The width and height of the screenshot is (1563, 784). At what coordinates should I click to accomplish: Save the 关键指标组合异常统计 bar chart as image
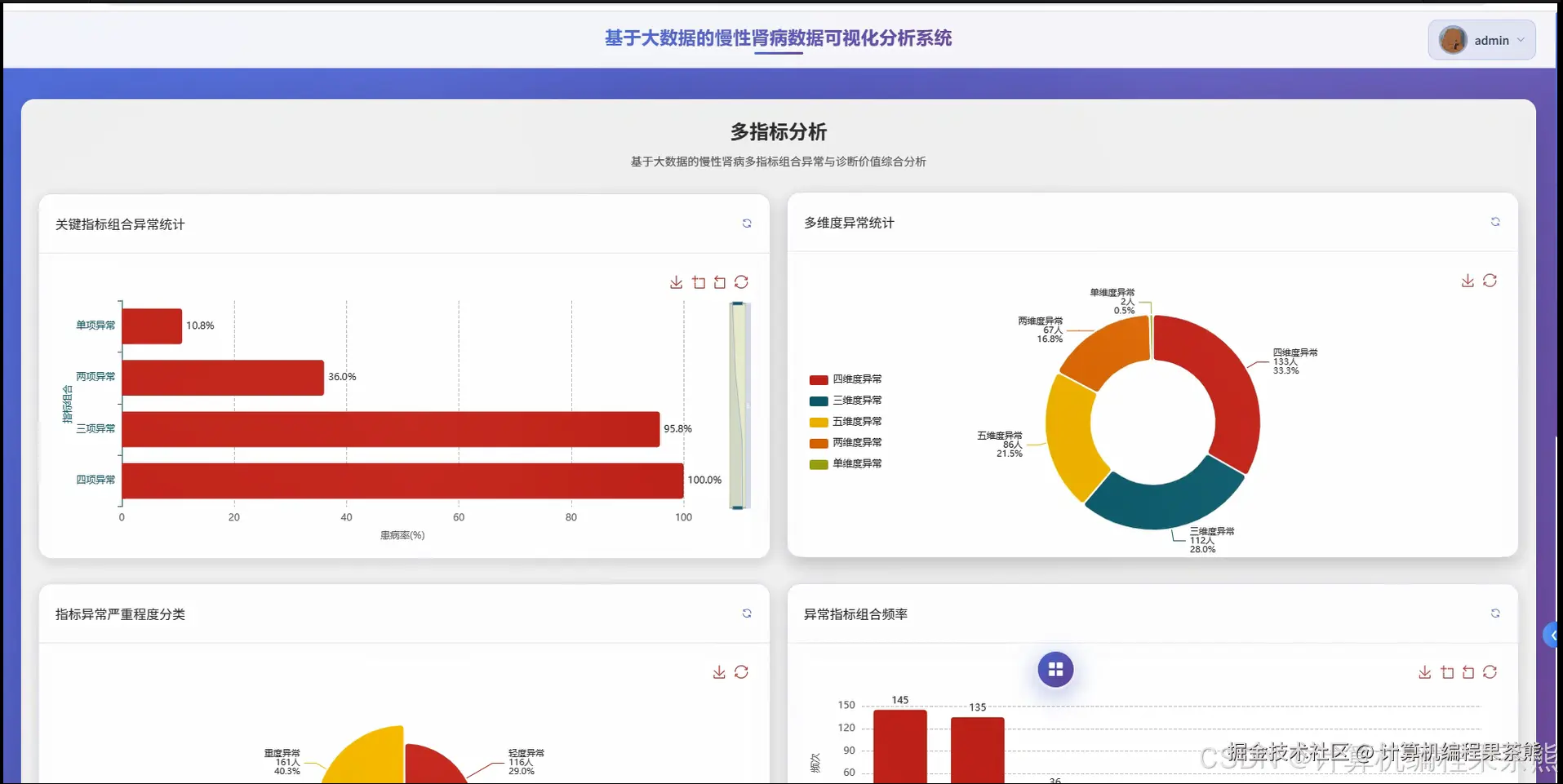677,282
